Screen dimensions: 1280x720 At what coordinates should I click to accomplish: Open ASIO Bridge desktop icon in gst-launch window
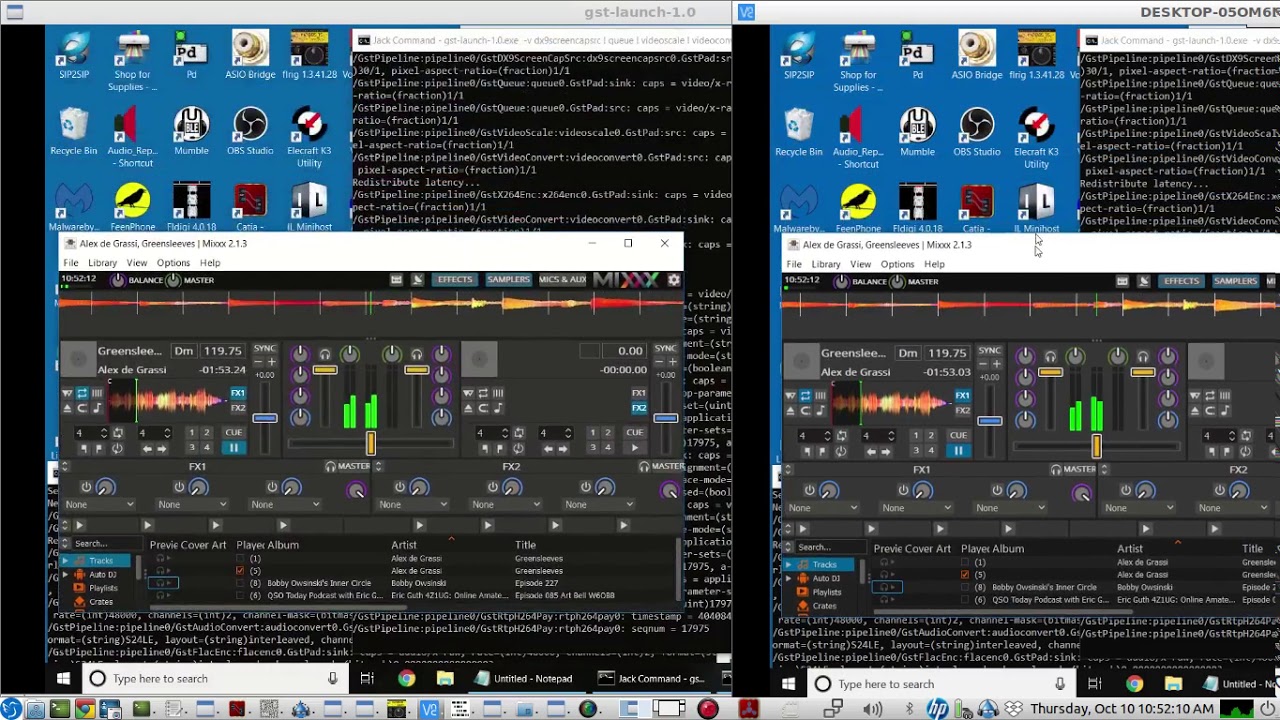pos(249,56)
